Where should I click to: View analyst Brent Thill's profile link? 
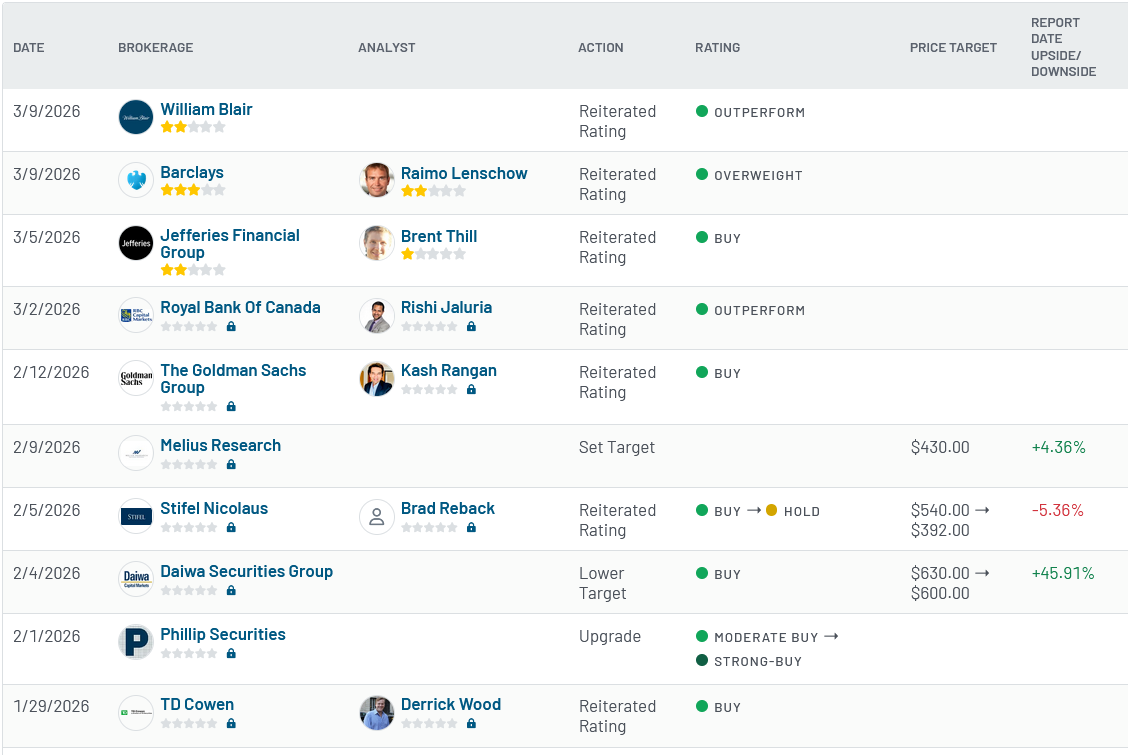[439, 237]
